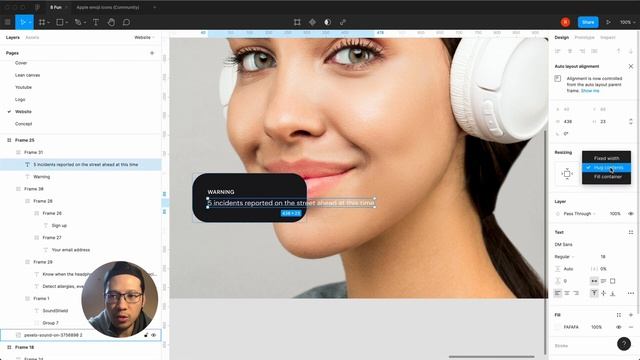The height and width of the screenshot is (360, 640).
Task: Toggle auto height text resizing
Action: pos(603,281)
